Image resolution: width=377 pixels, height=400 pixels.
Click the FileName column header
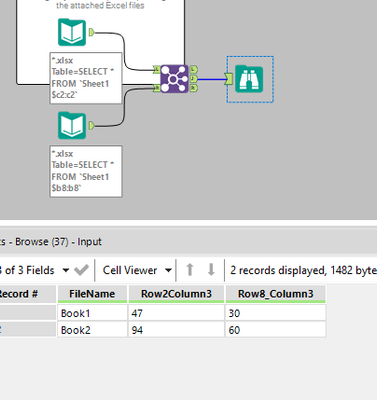tap(92, 294)
